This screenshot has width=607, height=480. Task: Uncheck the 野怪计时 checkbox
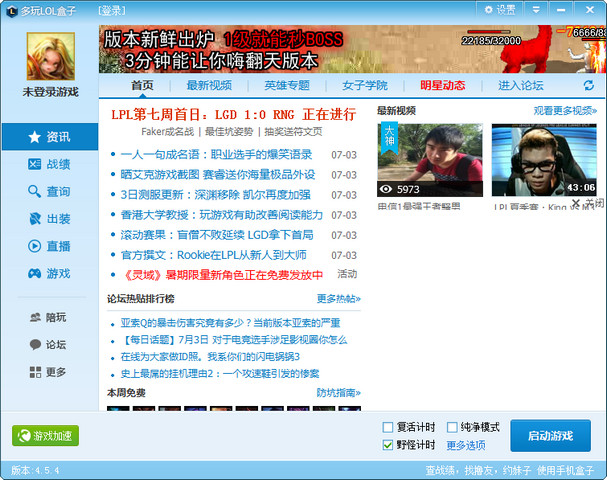tap(388, 445)
